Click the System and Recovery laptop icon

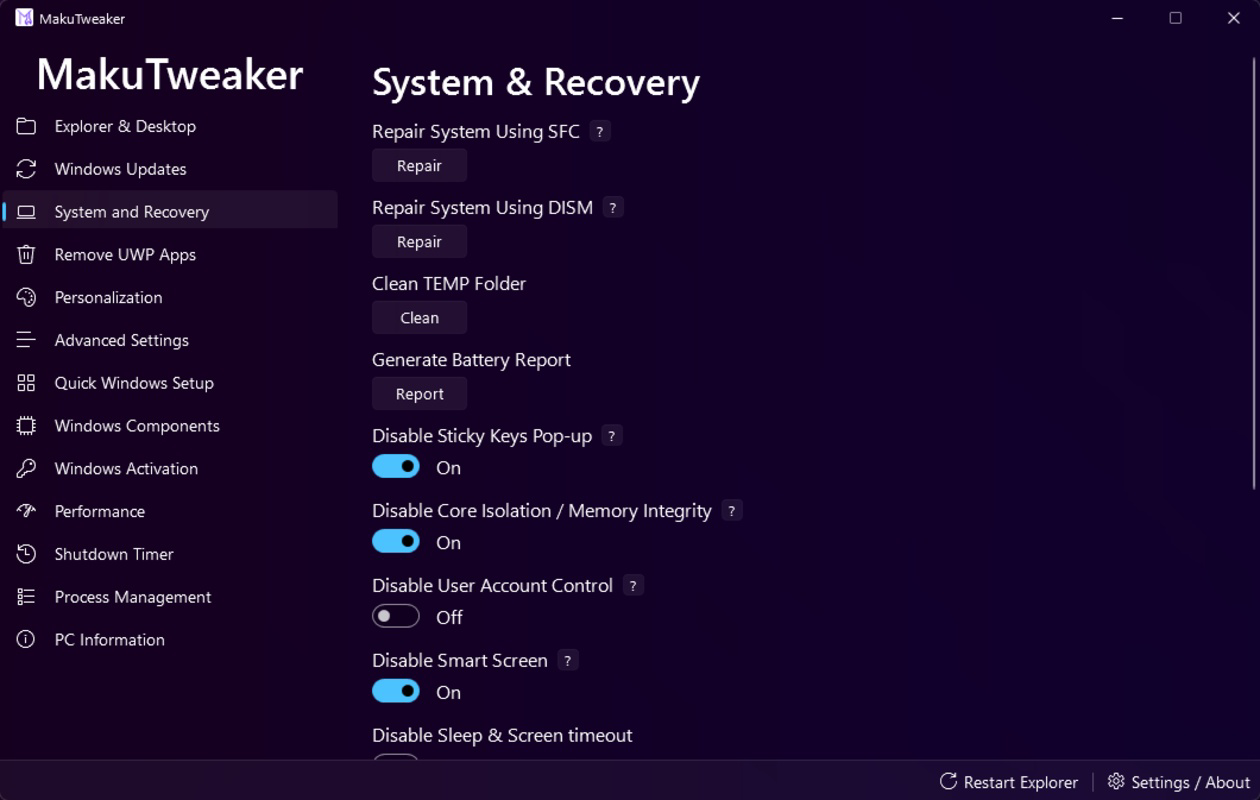(26, 212)
